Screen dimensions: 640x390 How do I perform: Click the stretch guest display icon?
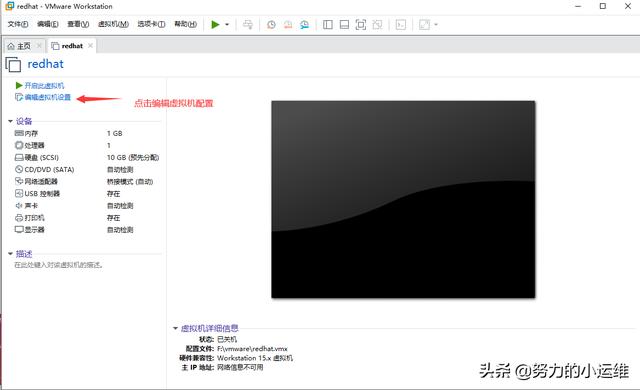pos(424,24)
